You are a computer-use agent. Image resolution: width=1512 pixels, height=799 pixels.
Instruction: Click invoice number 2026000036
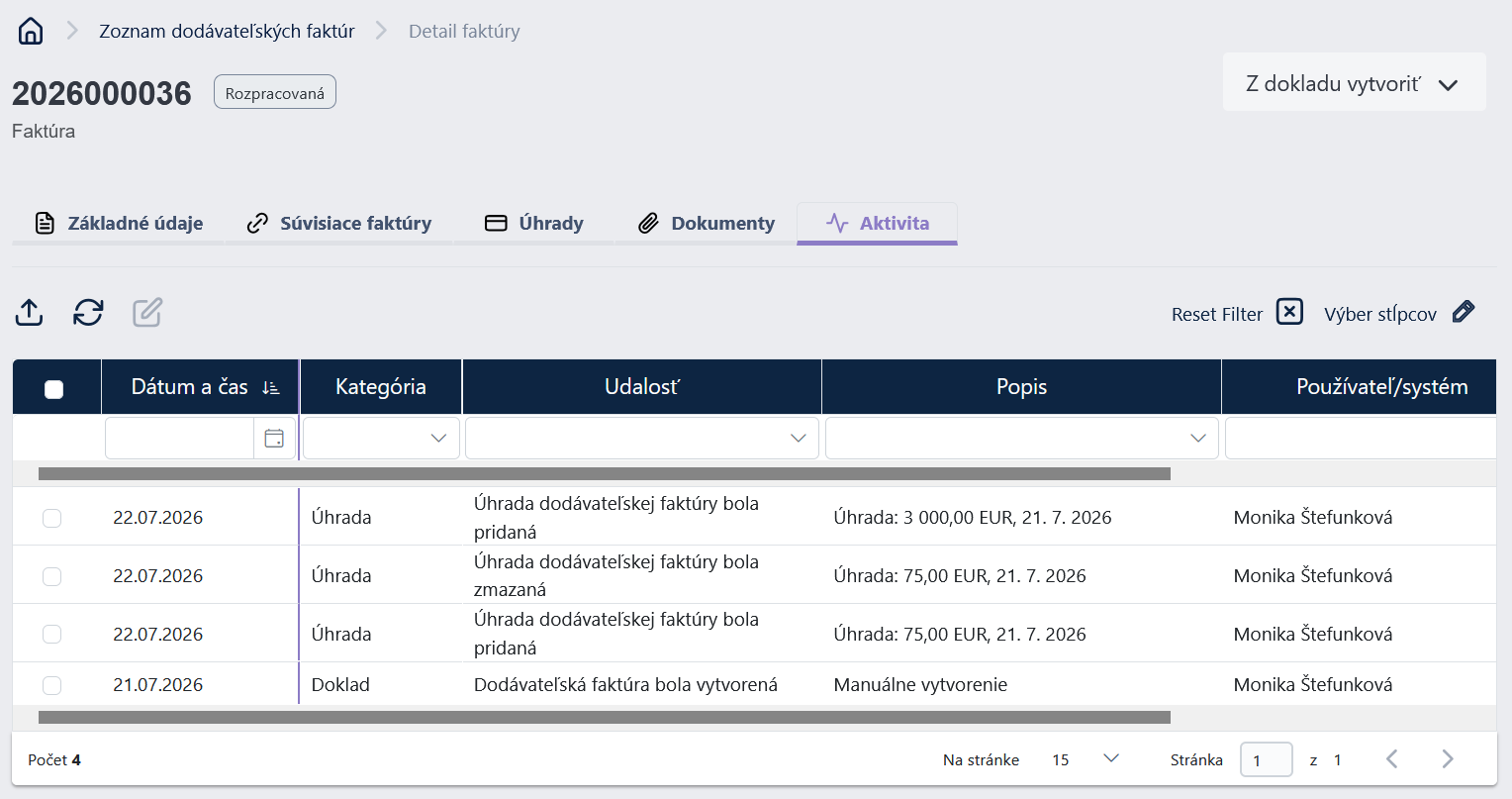coord(102,94)
